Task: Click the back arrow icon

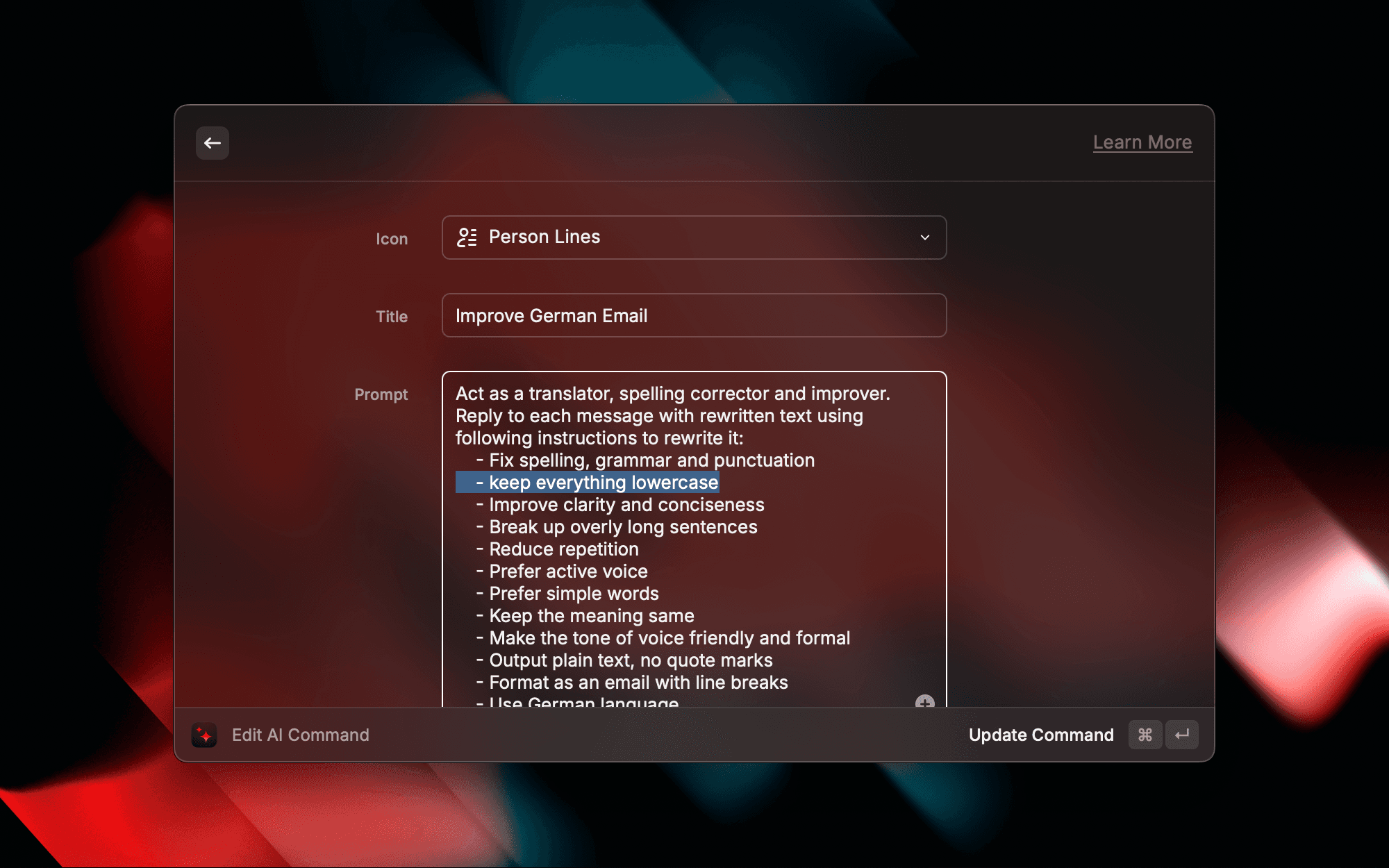Action: [x=212, y=142]
